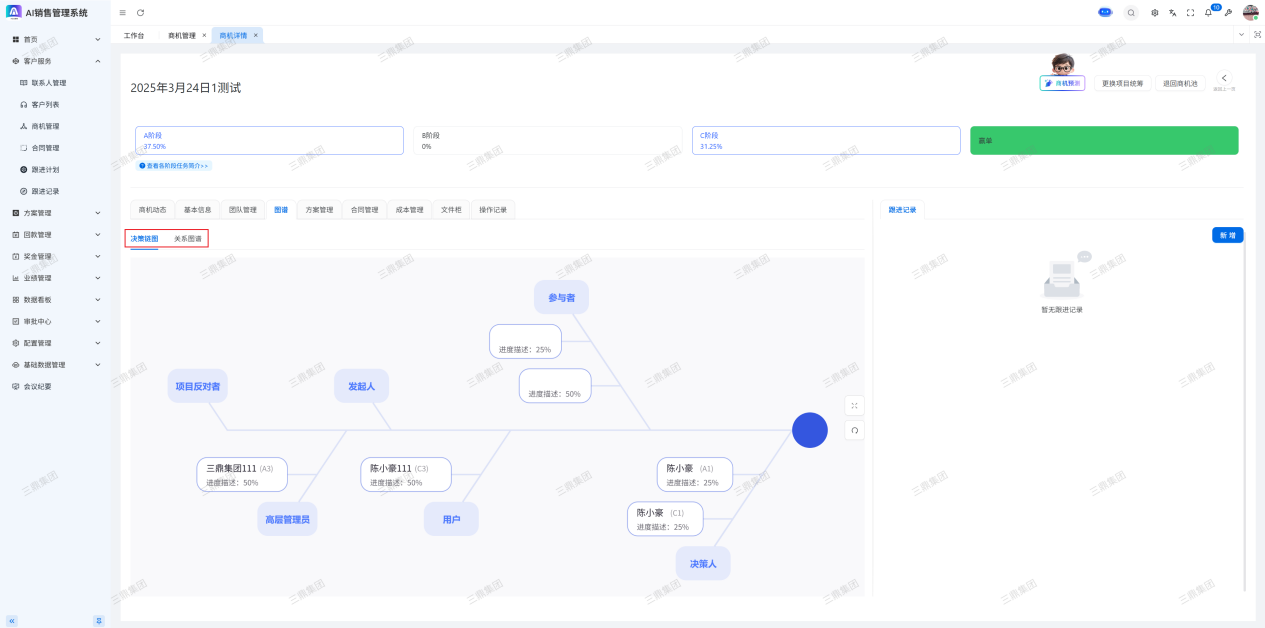This screenshot has width=1265, height=628.
Task: Click the language translation icon
Action: click(x=1172, y=13)
